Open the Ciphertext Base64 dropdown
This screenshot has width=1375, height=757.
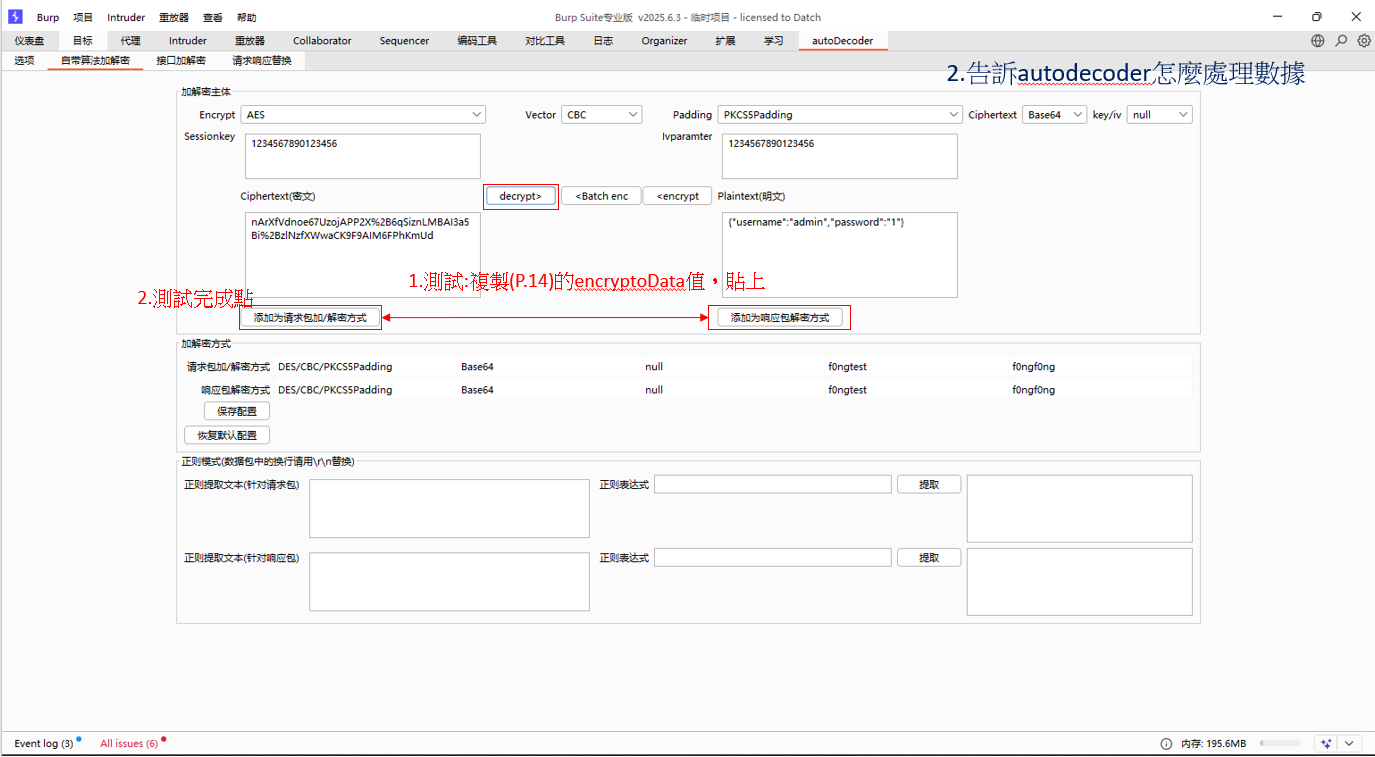click(1055, 115)
